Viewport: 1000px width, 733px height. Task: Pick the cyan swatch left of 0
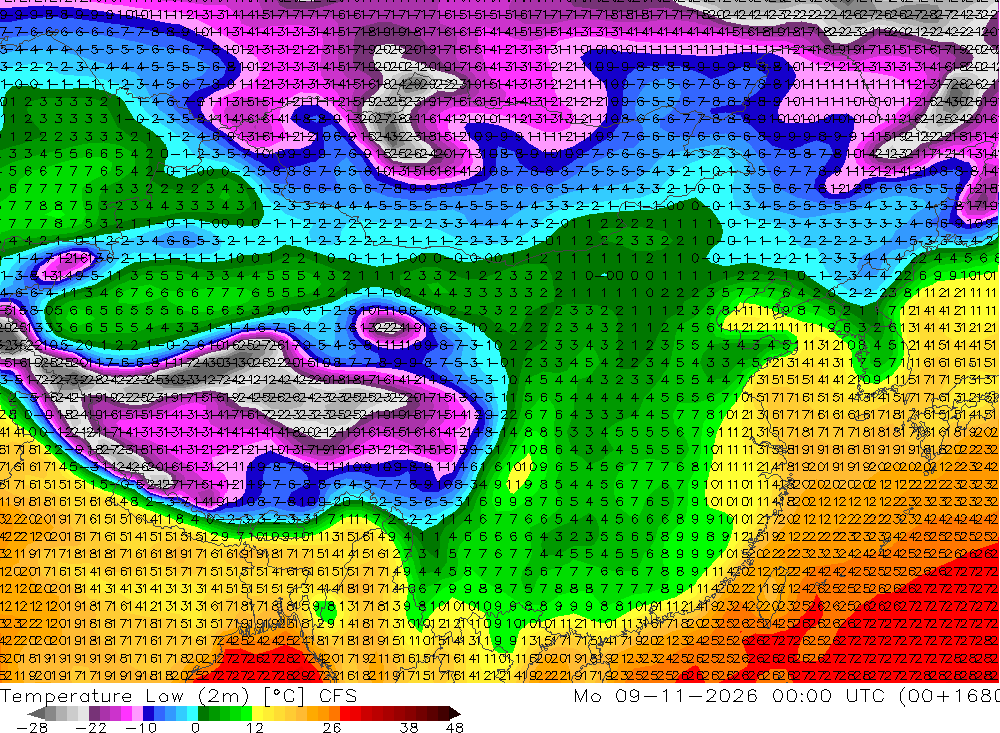tap(192, 714)
